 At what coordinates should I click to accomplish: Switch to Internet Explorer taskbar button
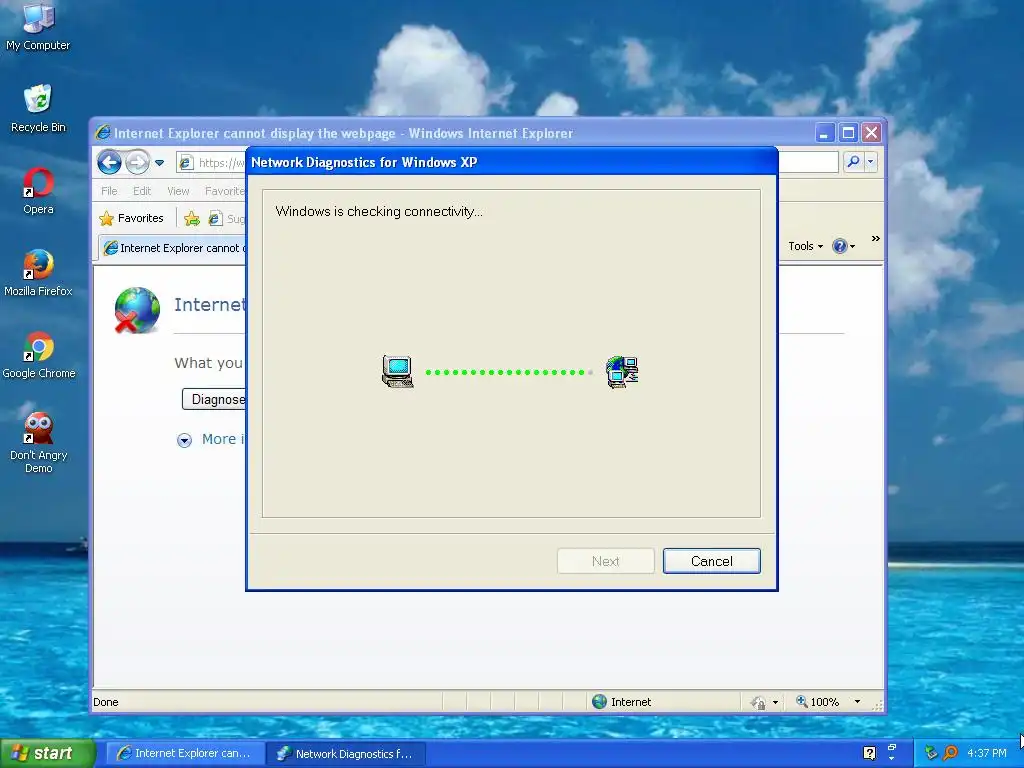[185, 754]
